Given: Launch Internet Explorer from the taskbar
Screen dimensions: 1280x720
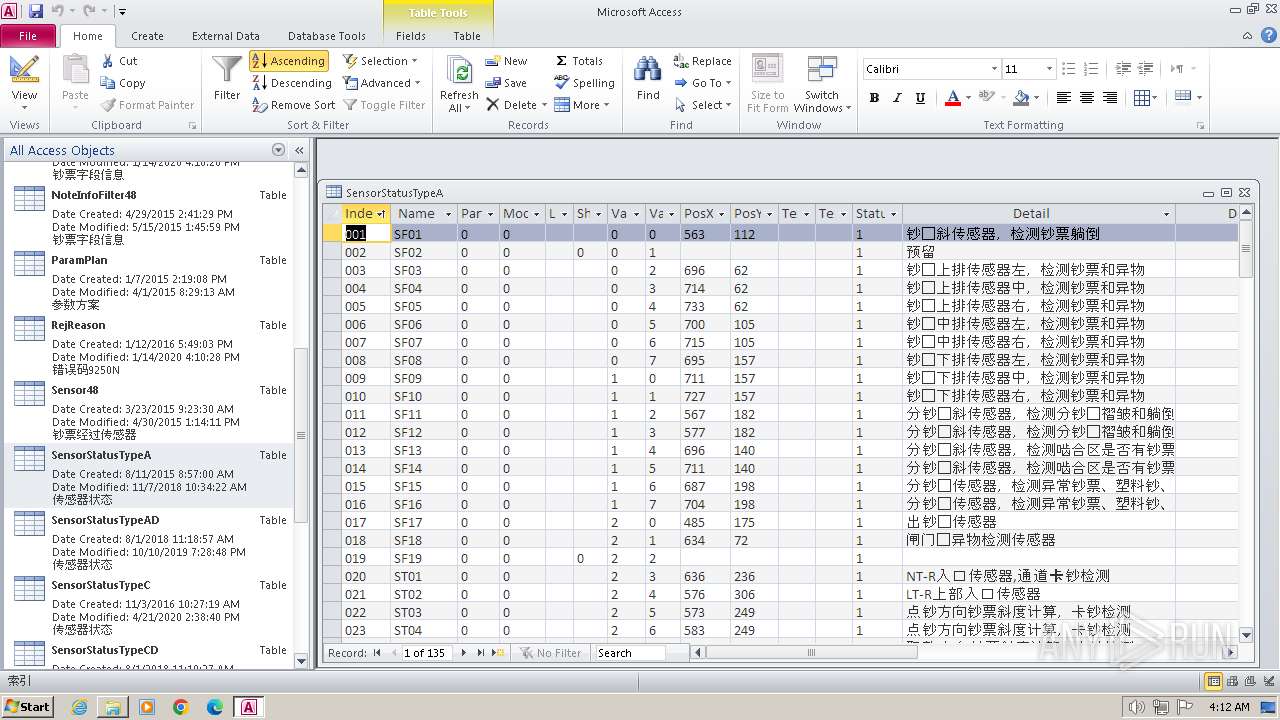Looking at the screenshot, I should coord(79,707).
